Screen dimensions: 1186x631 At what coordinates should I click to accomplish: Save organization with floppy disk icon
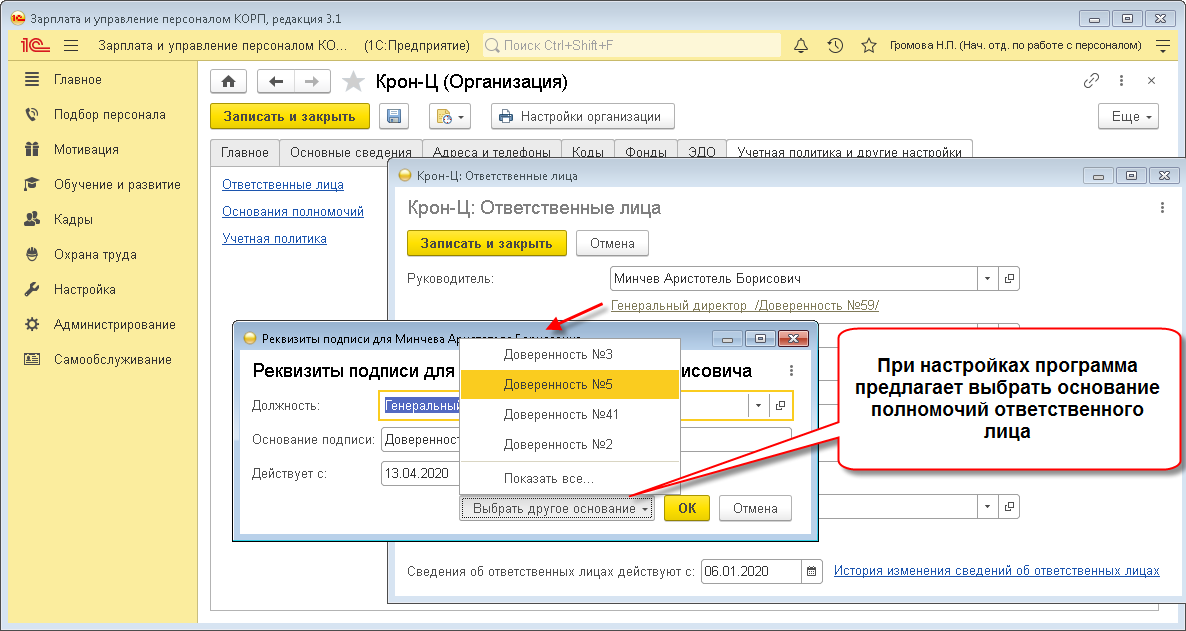point(393,117)
